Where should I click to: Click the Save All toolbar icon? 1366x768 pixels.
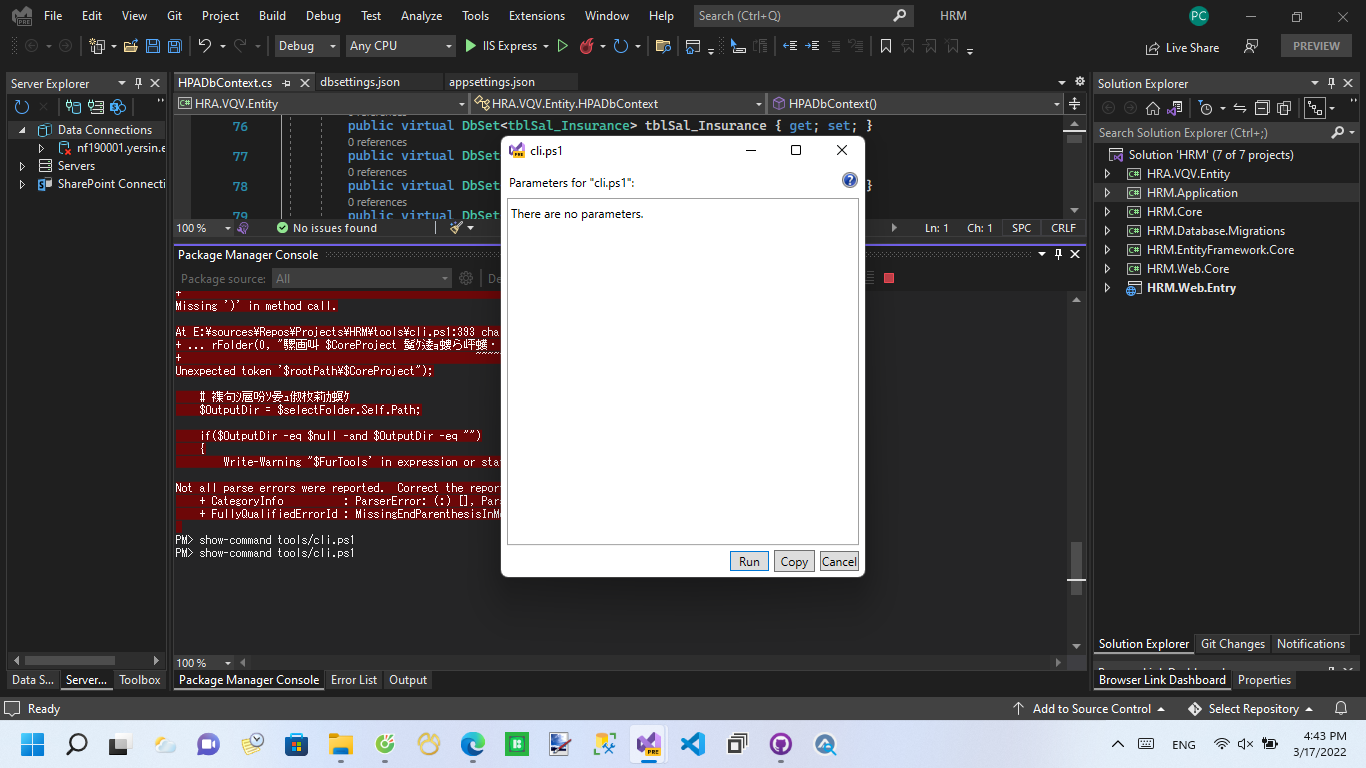pos(174,46)
